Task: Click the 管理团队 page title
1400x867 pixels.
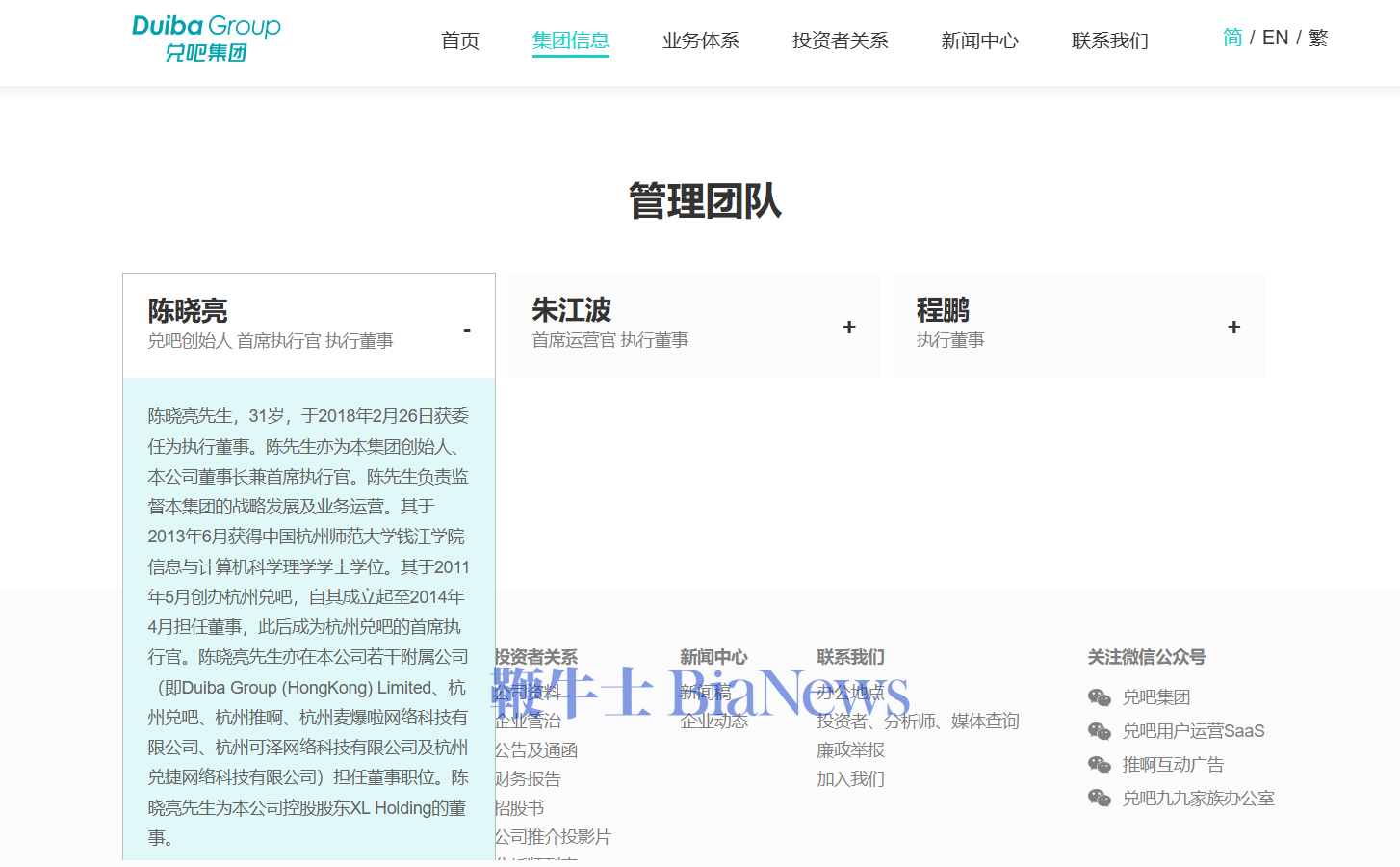Action: coord(705,200)
